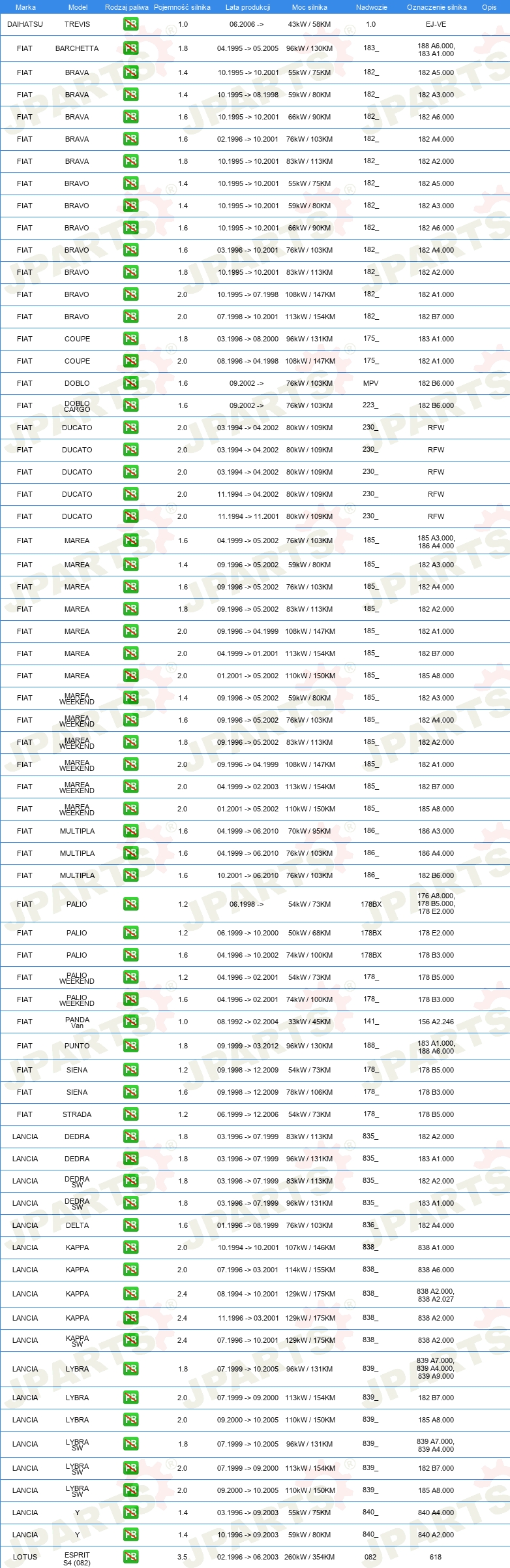Click the fuel icon in the LANCIA DELTA row

131,1225
